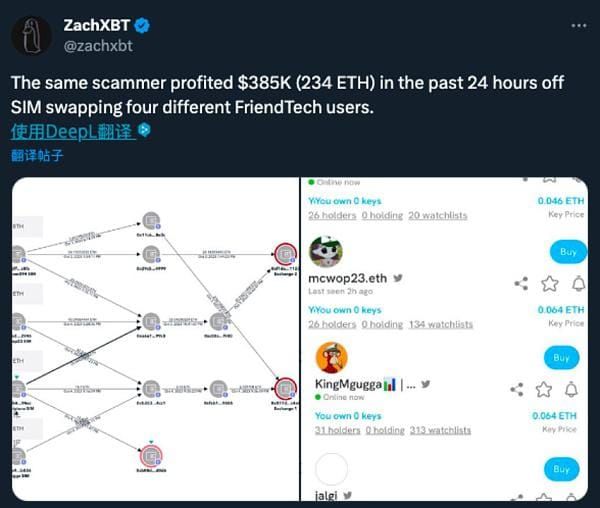Viewport: 600px width, 508px height.
Task: Open the Twitter bird icon beside mcwop23.eth
Action: coord(398,278)
